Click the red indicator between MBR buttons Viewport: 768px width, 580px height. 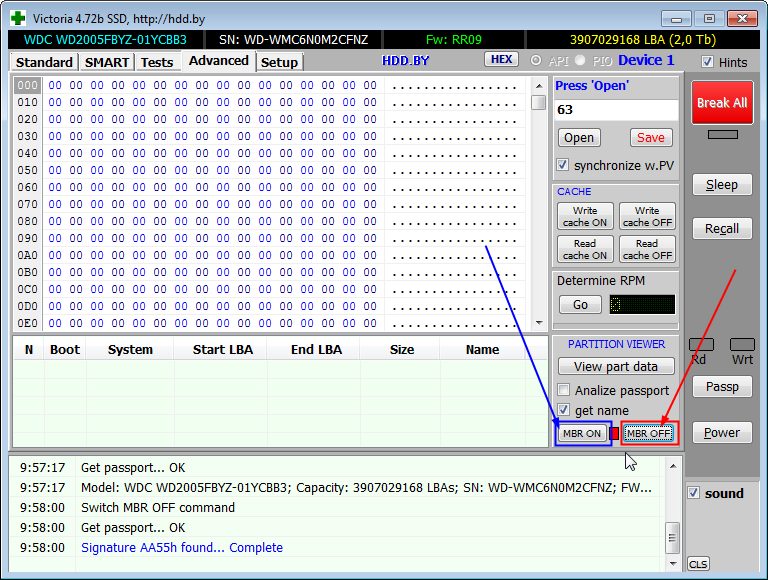pyautogui.click(x=614, y=433)
